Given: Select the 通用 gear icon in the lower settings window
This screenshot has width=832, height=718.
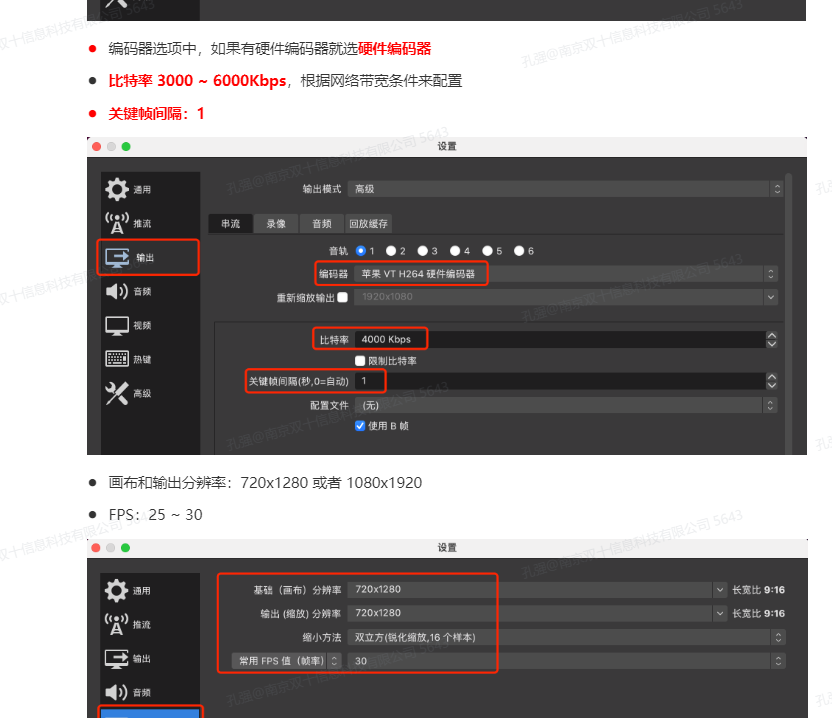Looking at the screenshot, I should coord(117,591).
